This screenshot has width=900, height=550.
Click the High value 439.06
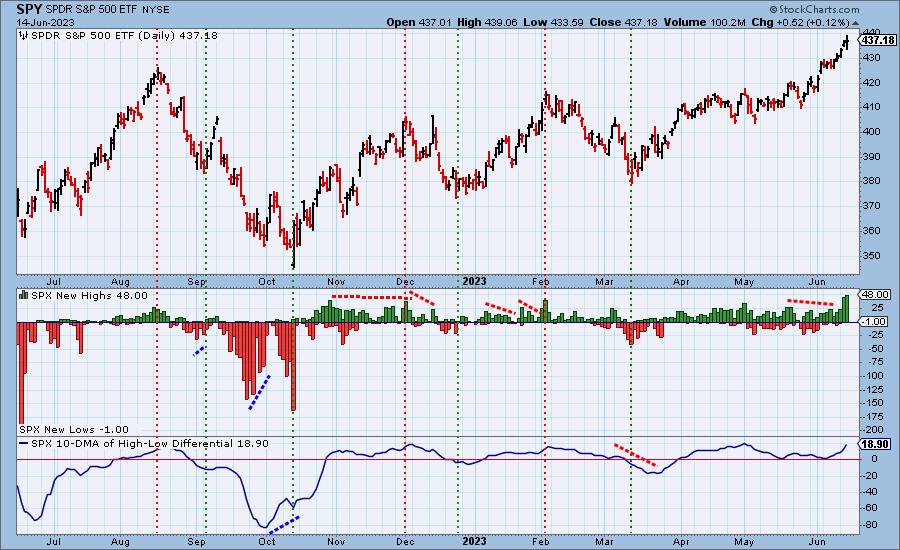point(501,22)
